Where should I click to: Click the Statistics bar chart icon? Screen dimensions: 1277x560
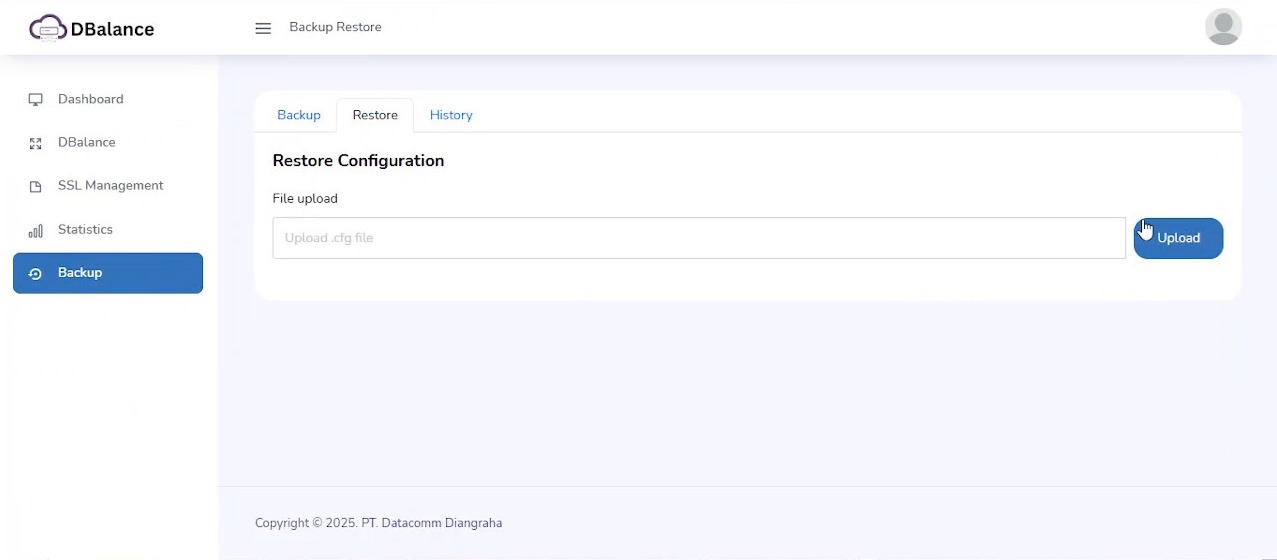[x=36, y=231]
